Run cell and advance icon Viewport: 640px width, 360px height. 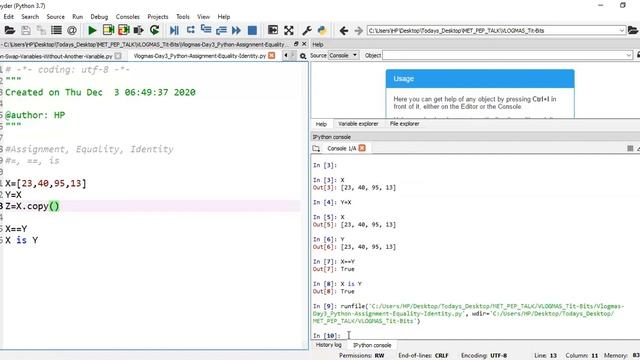[x=124, y=30]
